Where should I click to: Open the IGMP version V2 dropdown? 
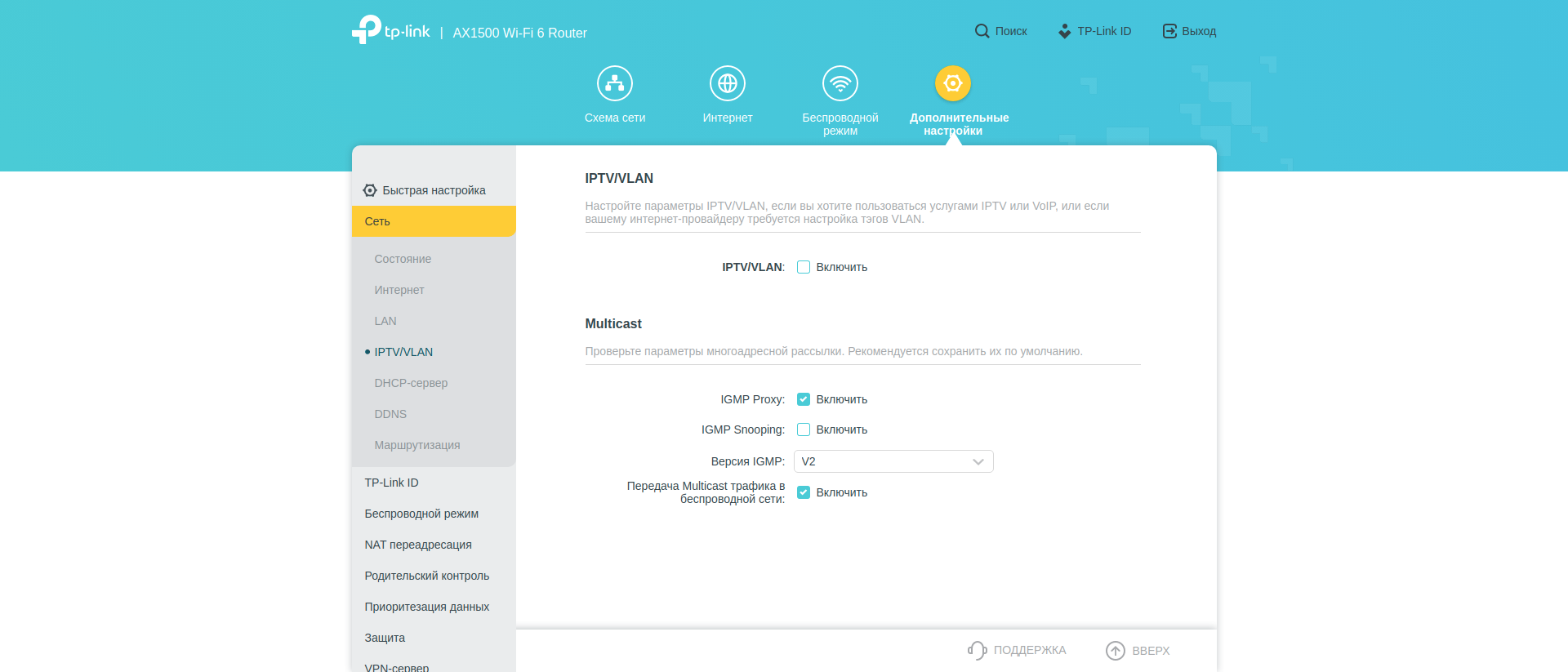[x=893, y=461]
